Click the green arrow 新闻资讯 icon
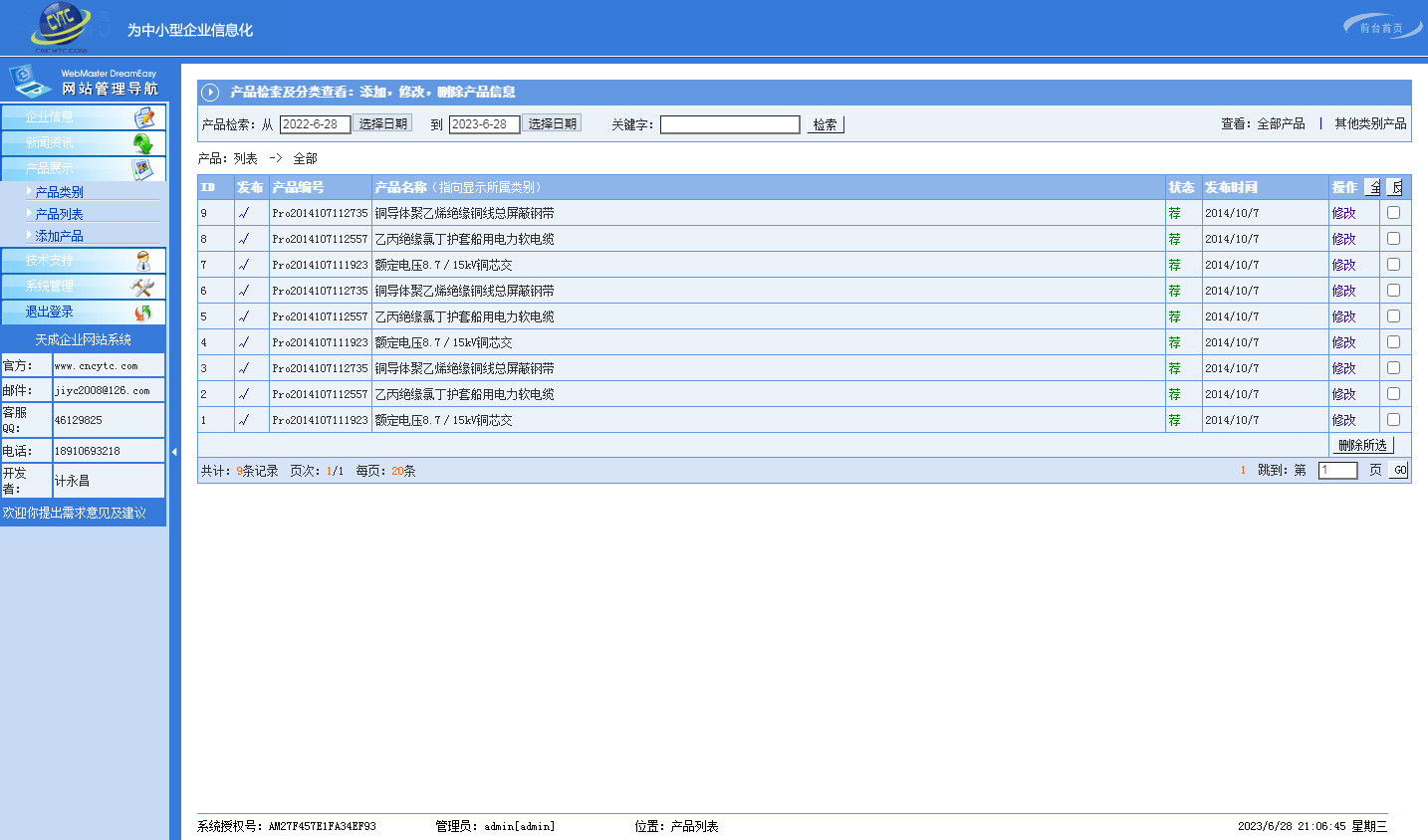Screen dimensions: 1428x840 (143, 143)
